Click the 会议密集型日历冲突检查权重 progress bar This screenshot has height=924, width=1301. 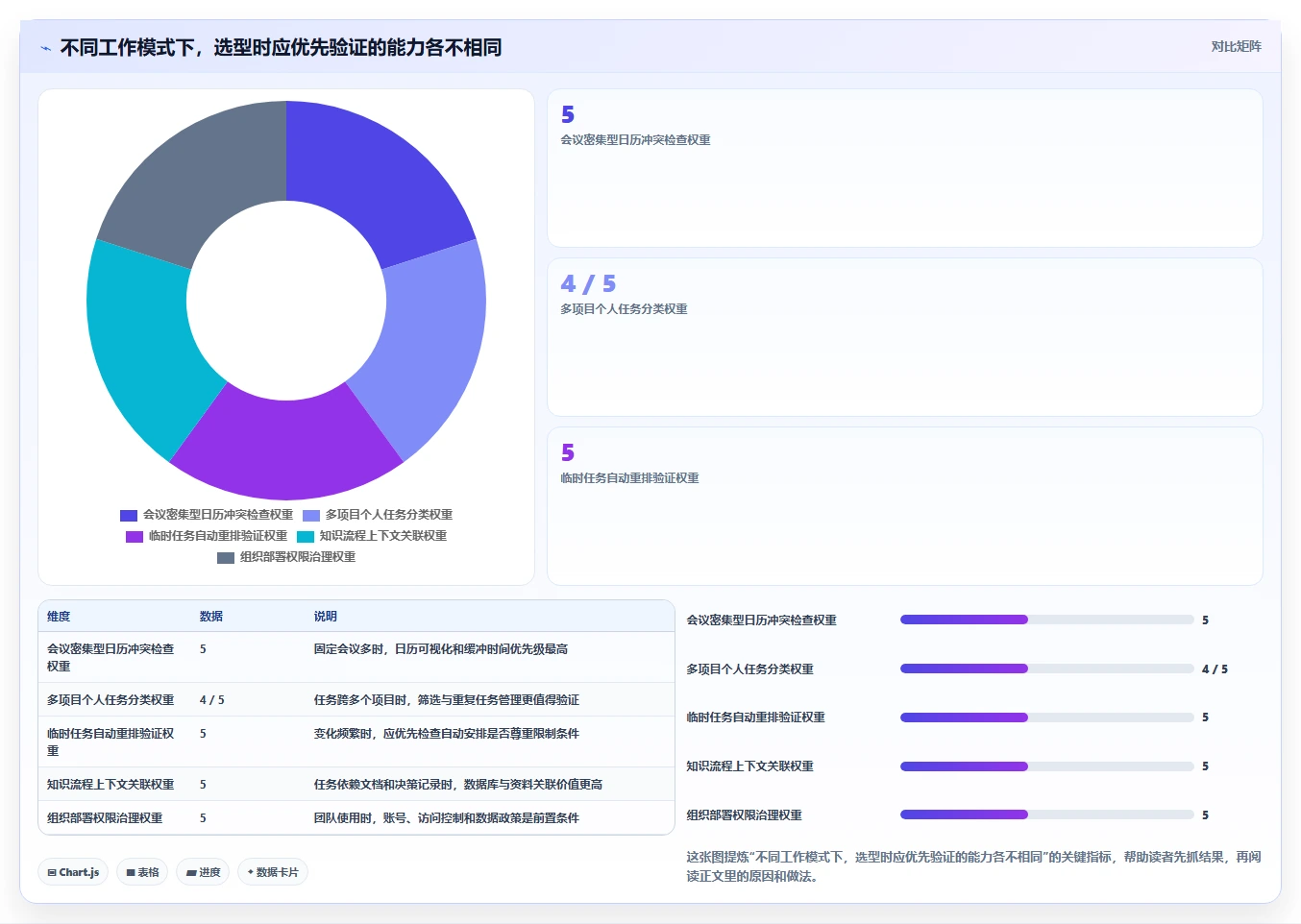[x=1047, y=620]
